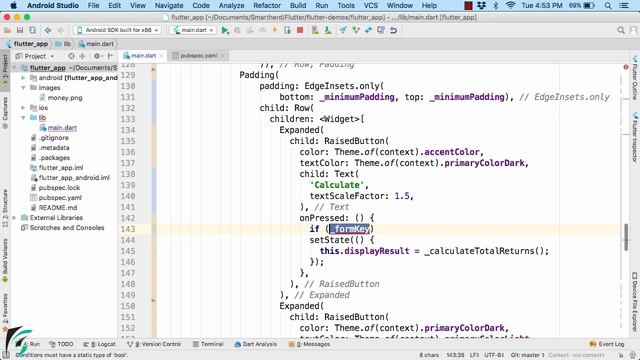The image size is (640, 360).
Task: Open the 0: Messages tool window
Action: point(309,344)
